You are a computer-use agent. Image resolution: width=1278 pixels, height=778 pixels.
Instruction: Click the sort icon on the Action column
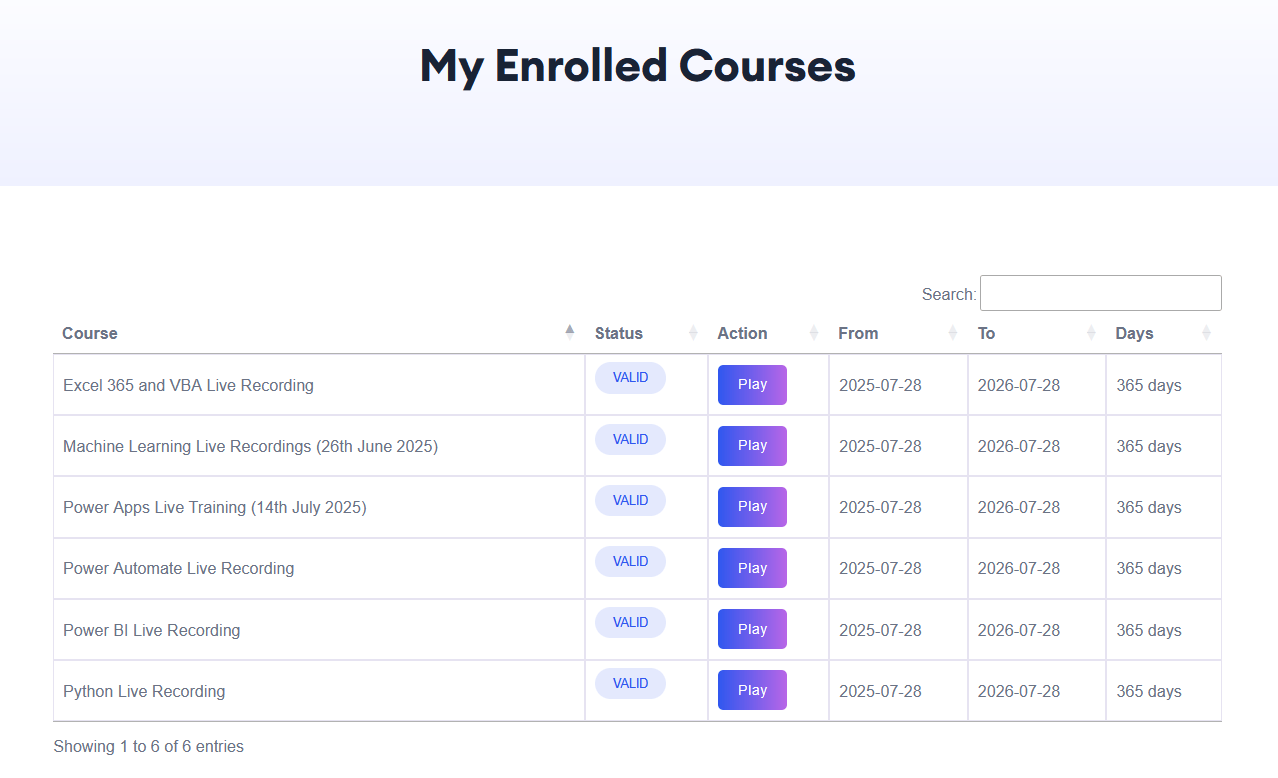click(x=816, y=332)
